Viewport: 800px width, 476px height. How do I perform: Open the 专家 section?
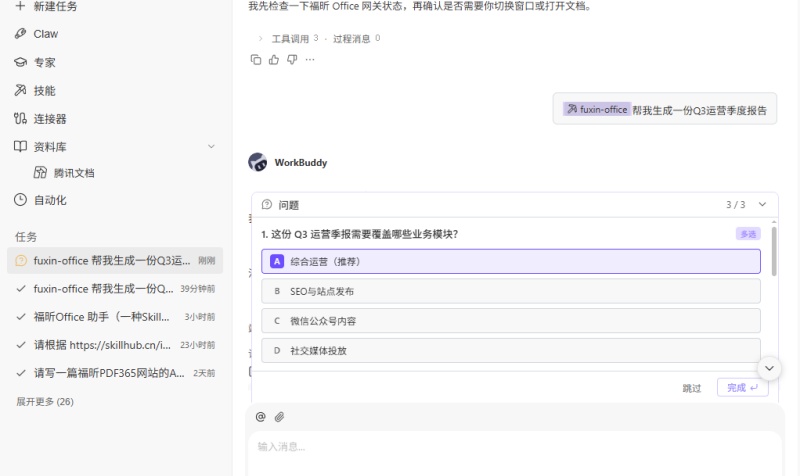pos(44,63)
